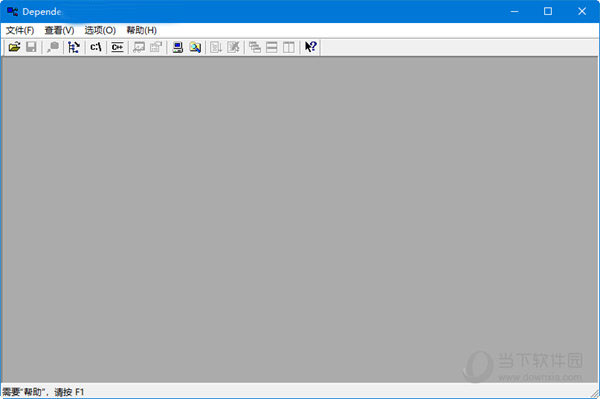Open the 选项(O) menu
The height and width of the screenshot is (399, 600).
(100, 30)
